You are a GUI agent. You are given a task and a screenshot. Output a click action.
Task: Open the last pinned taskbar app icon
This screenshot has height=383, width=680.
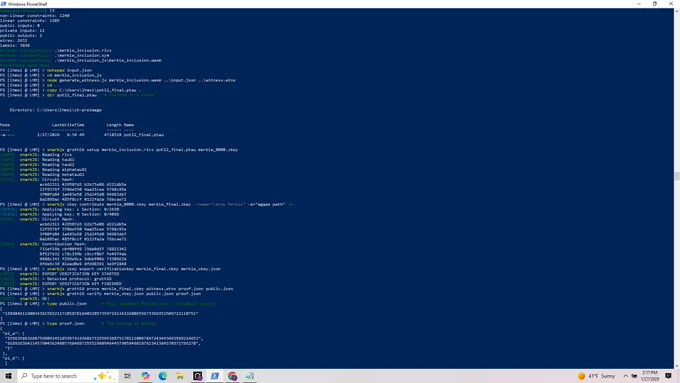tap(250, 376)
